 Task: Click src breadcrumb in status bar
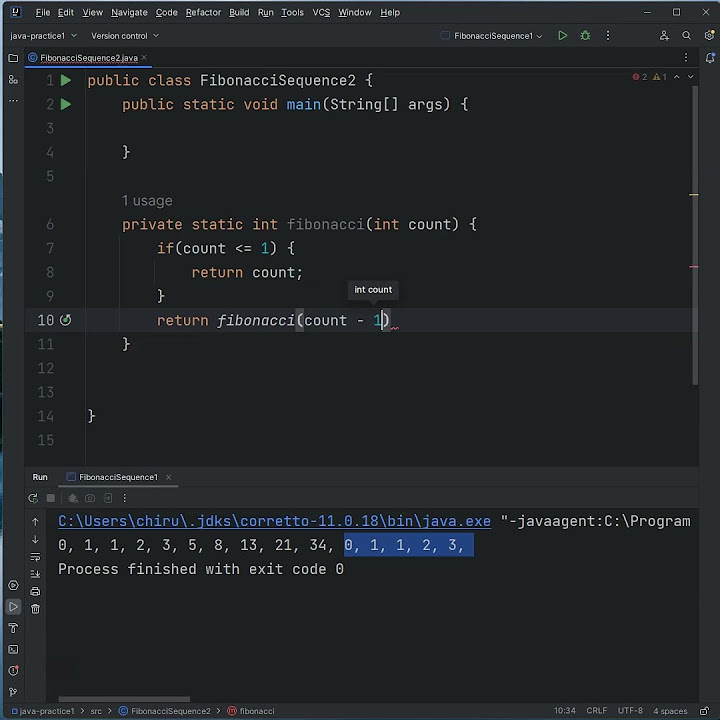click(96, 711)
